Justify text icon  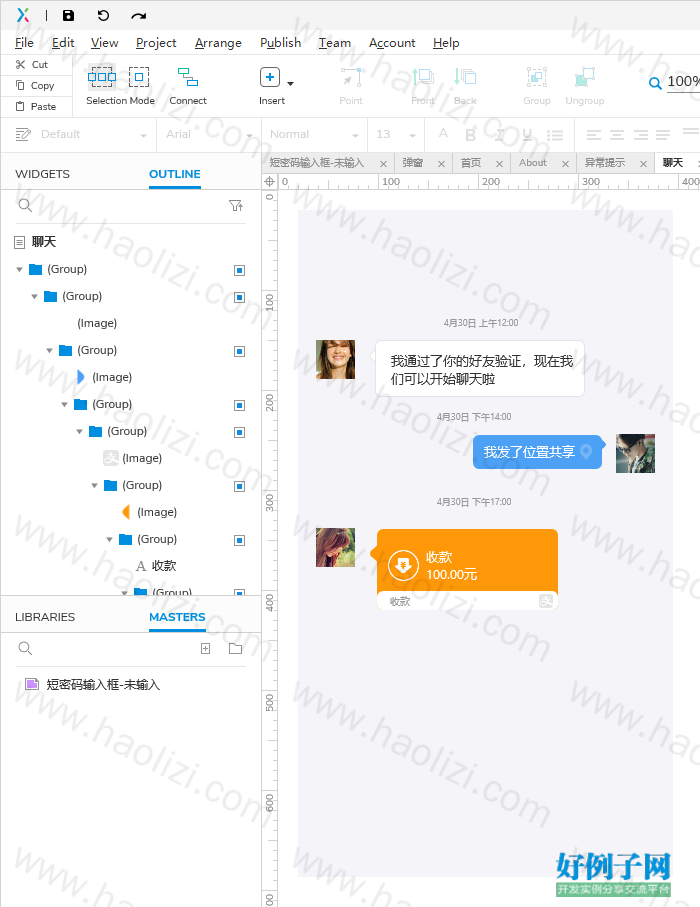(663, 135)
